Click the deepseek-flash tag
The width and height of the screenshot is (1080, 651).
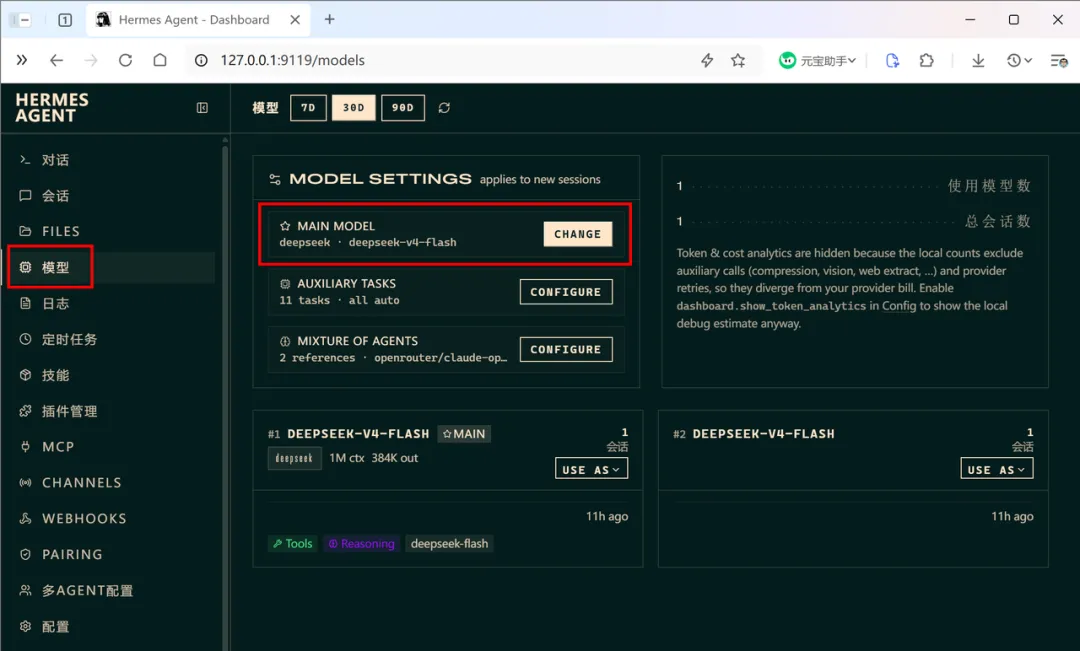click(x=449, y=544)
